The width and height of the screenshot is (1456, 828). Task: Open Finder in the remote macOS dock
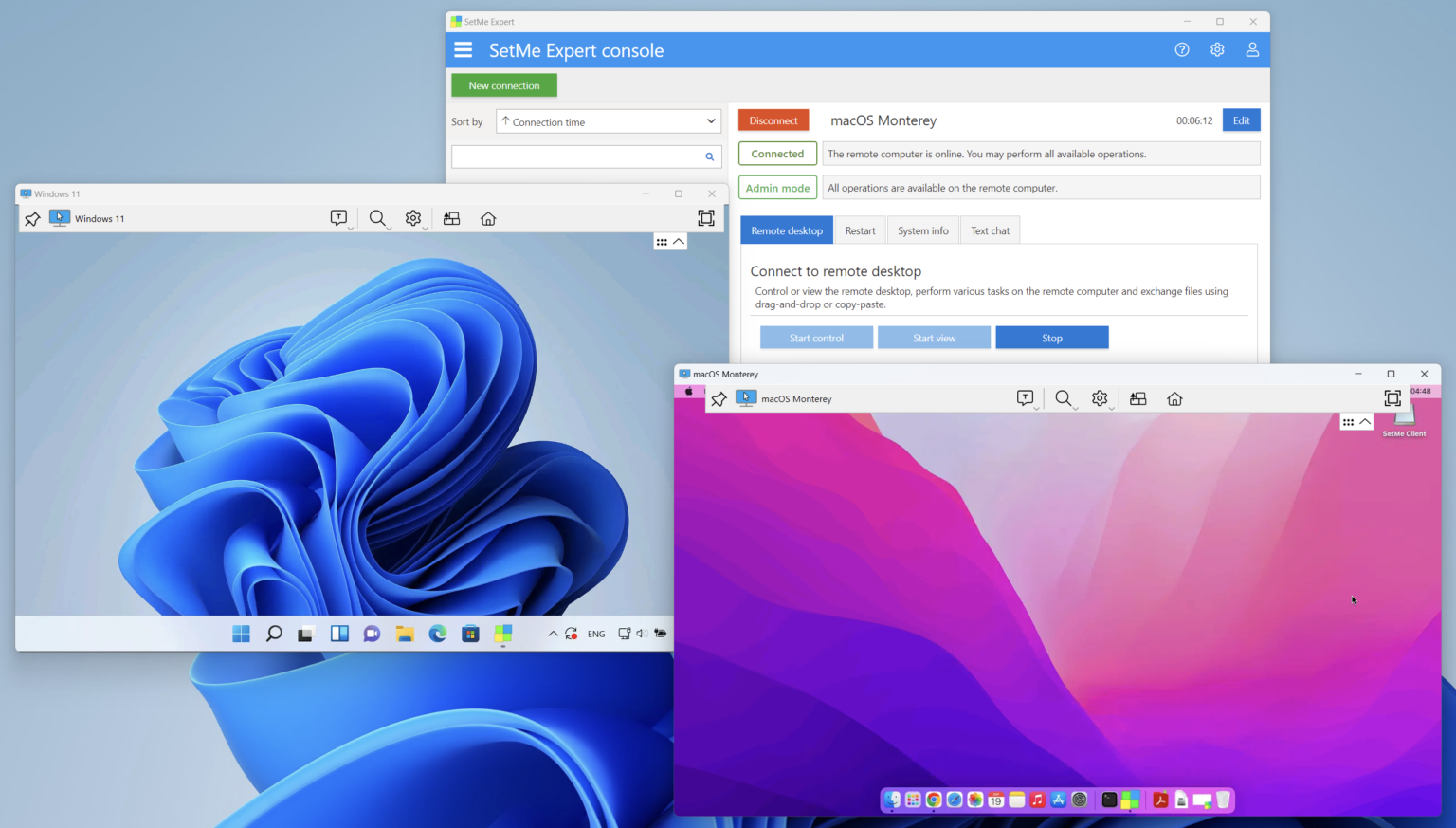pos(893,800)
